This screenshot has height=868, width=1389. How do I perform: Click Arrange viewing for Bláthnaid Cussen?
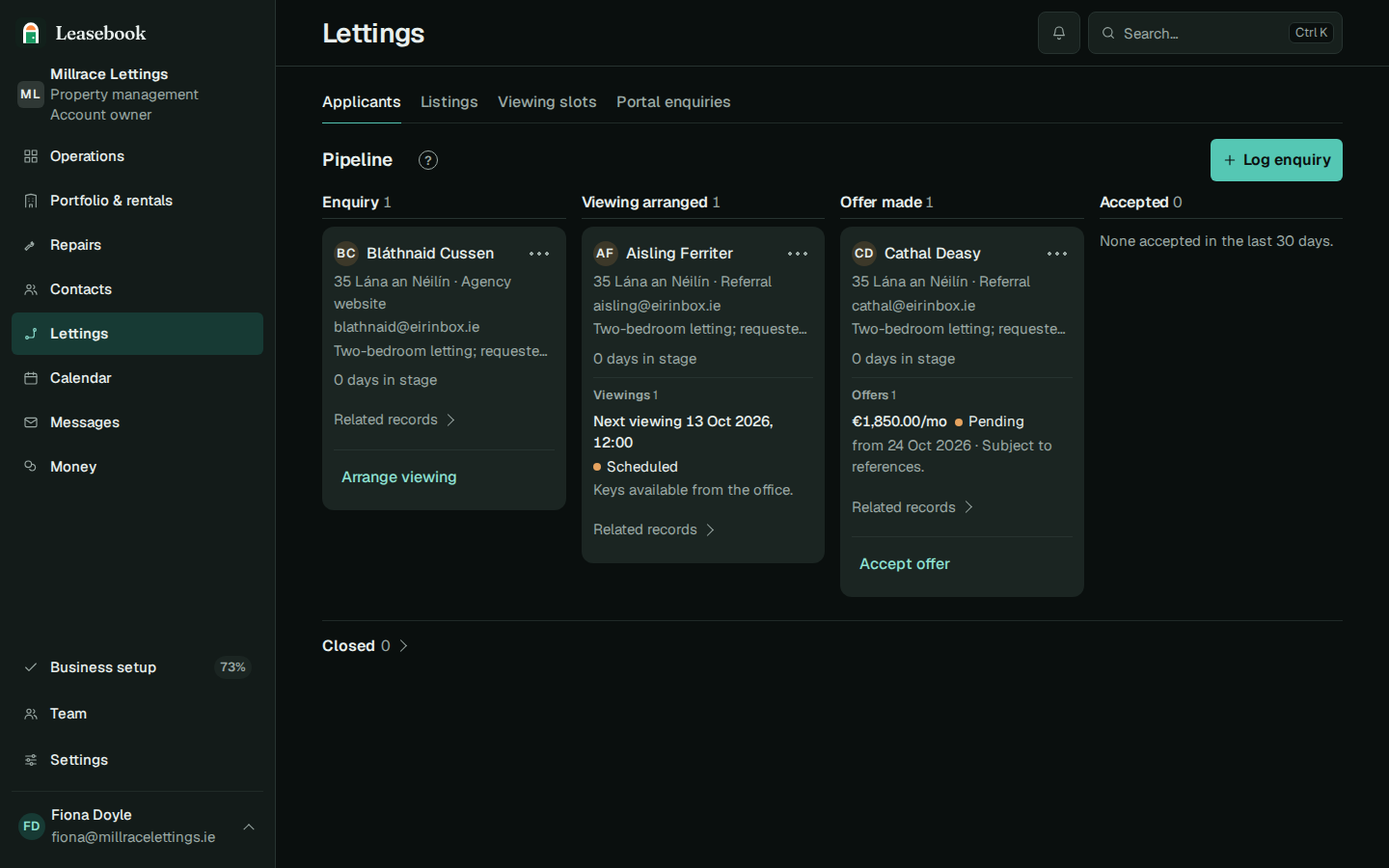pyautogui.click(x=399, y=477)
